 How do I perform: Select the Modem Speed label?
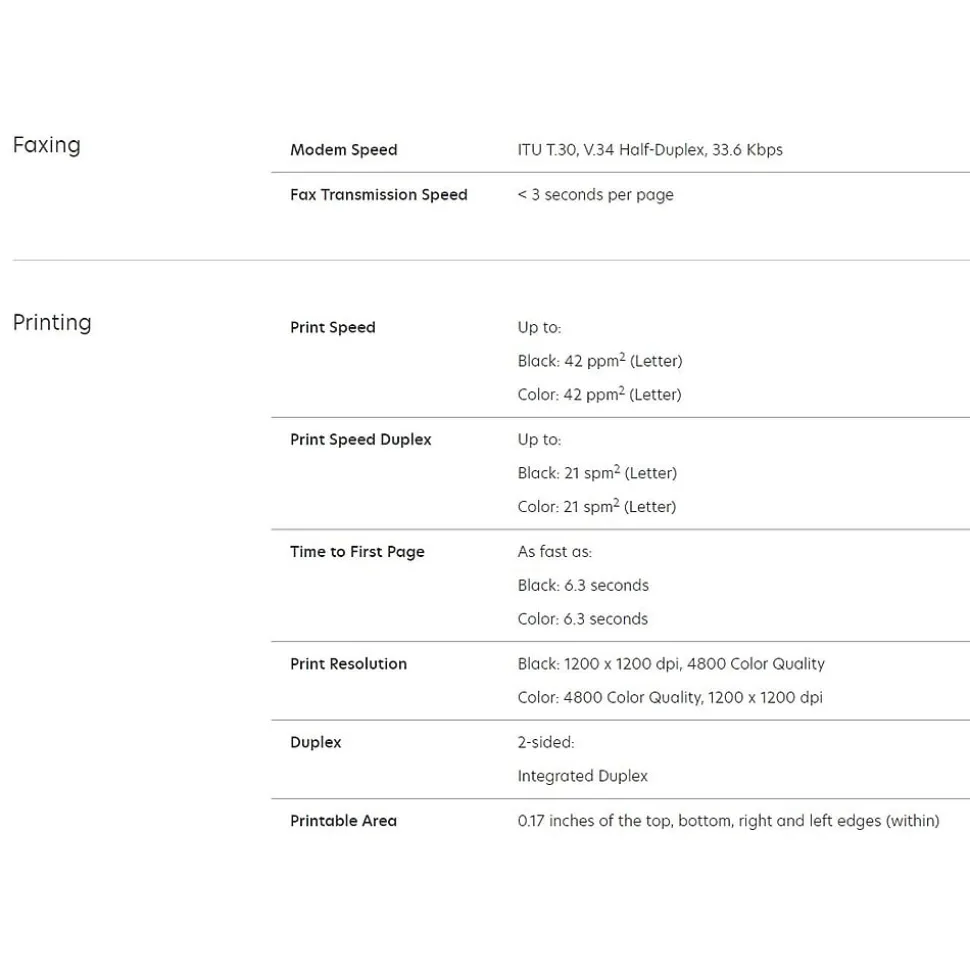pos(343,150)
